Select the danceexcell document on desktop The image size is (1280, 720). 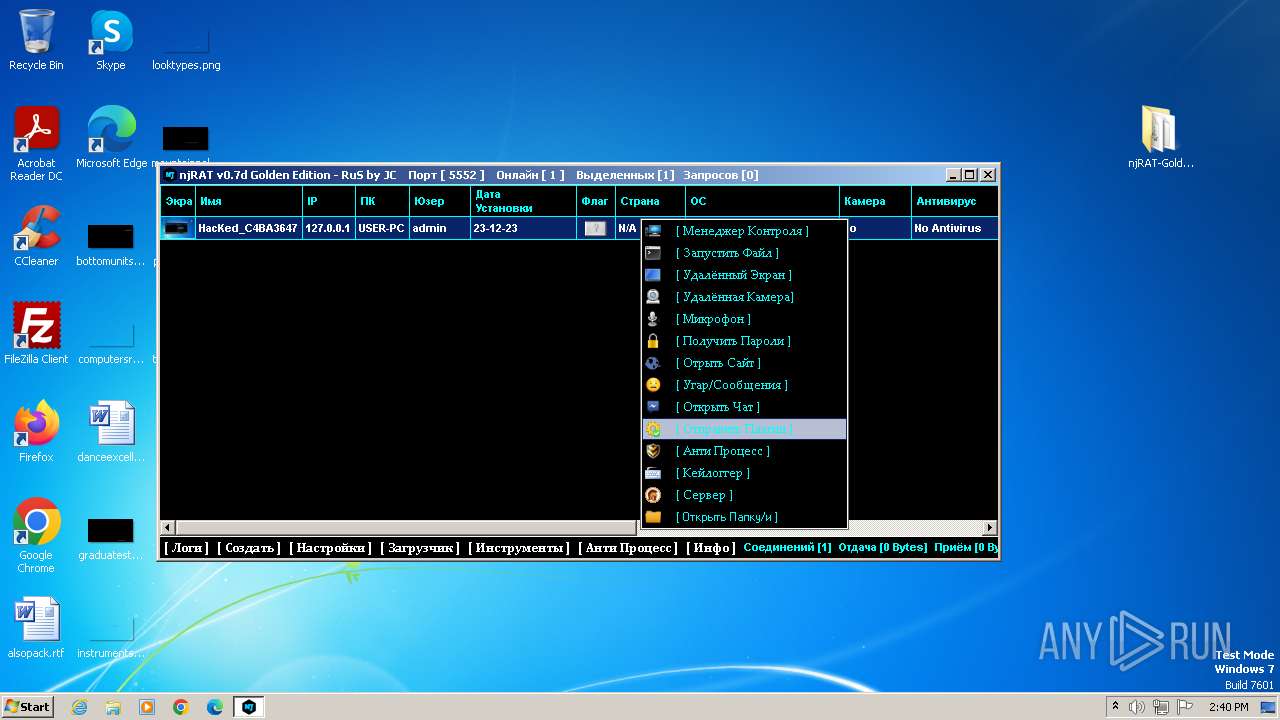pyautogui.click(x=111, y=431)
